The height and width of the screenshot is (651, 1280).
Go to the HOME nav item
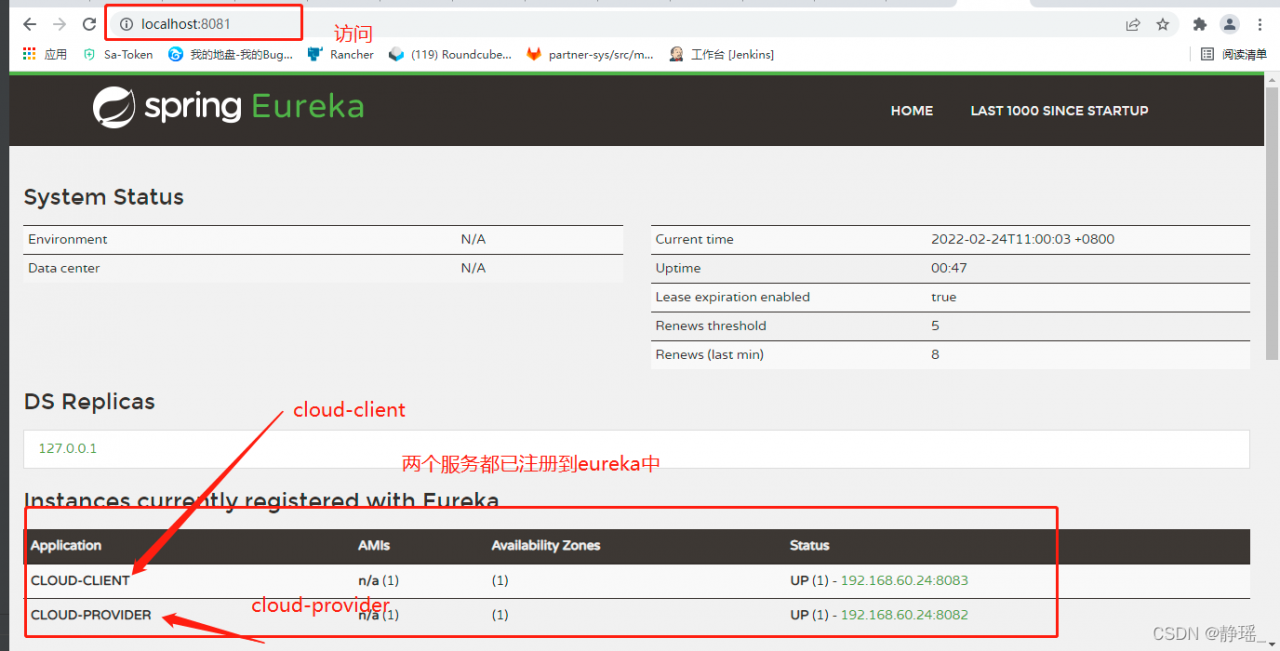pyautogui.click(x=912, y=111)
